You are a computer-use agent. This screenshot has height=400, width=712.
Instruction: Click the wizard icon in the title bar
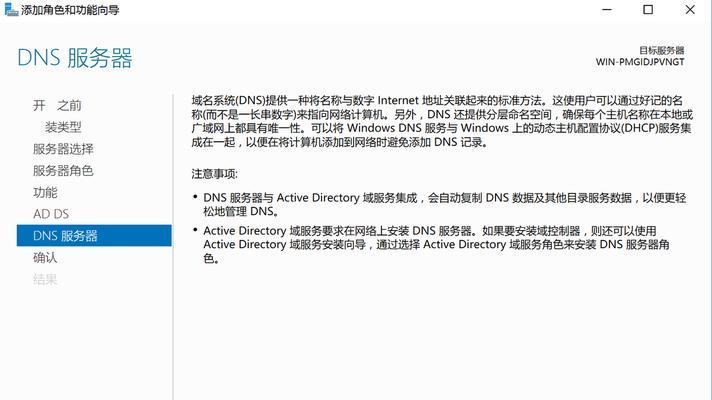[x=11, y=10]
